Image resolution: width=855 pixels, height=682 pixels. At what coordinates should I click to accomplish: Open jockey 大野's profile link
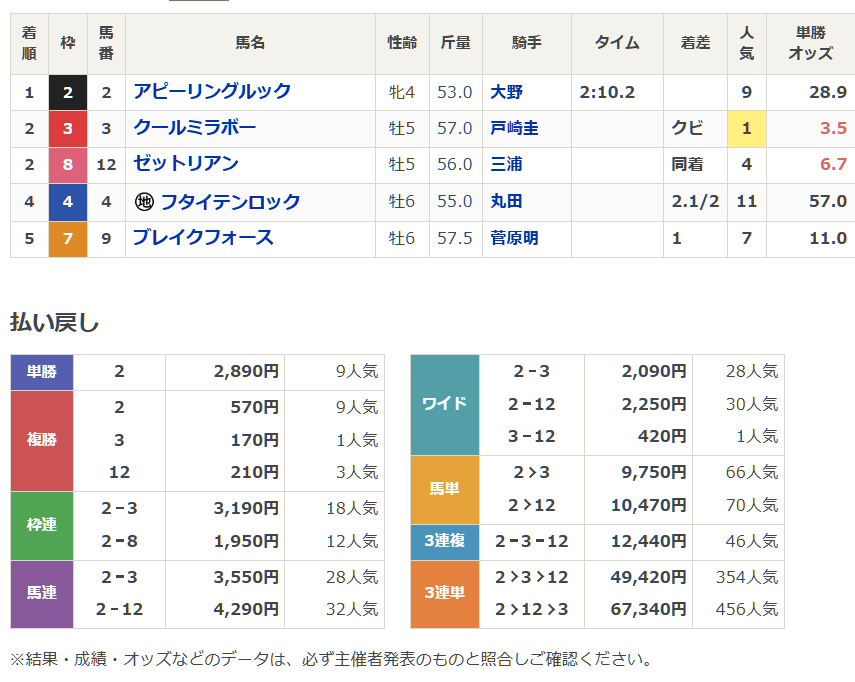point(506,92)
